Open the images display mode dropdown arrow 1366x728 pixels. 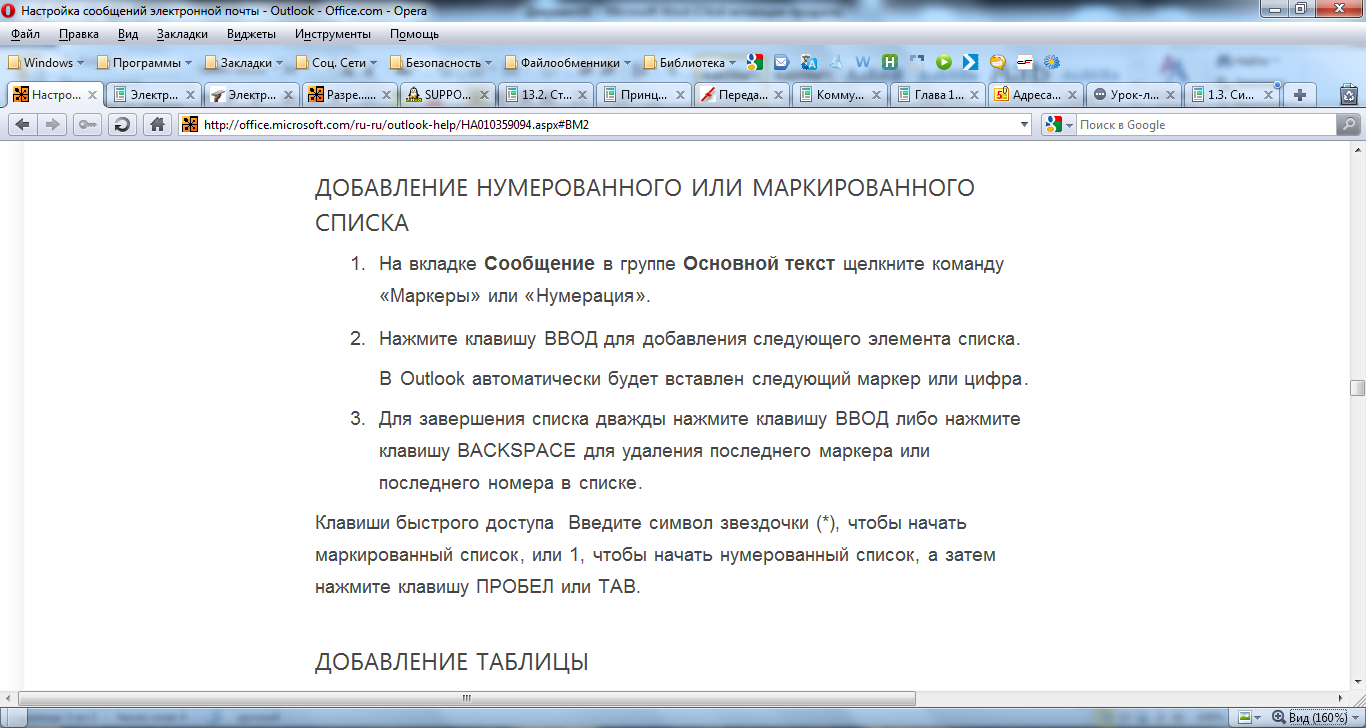click(1258, 718)
